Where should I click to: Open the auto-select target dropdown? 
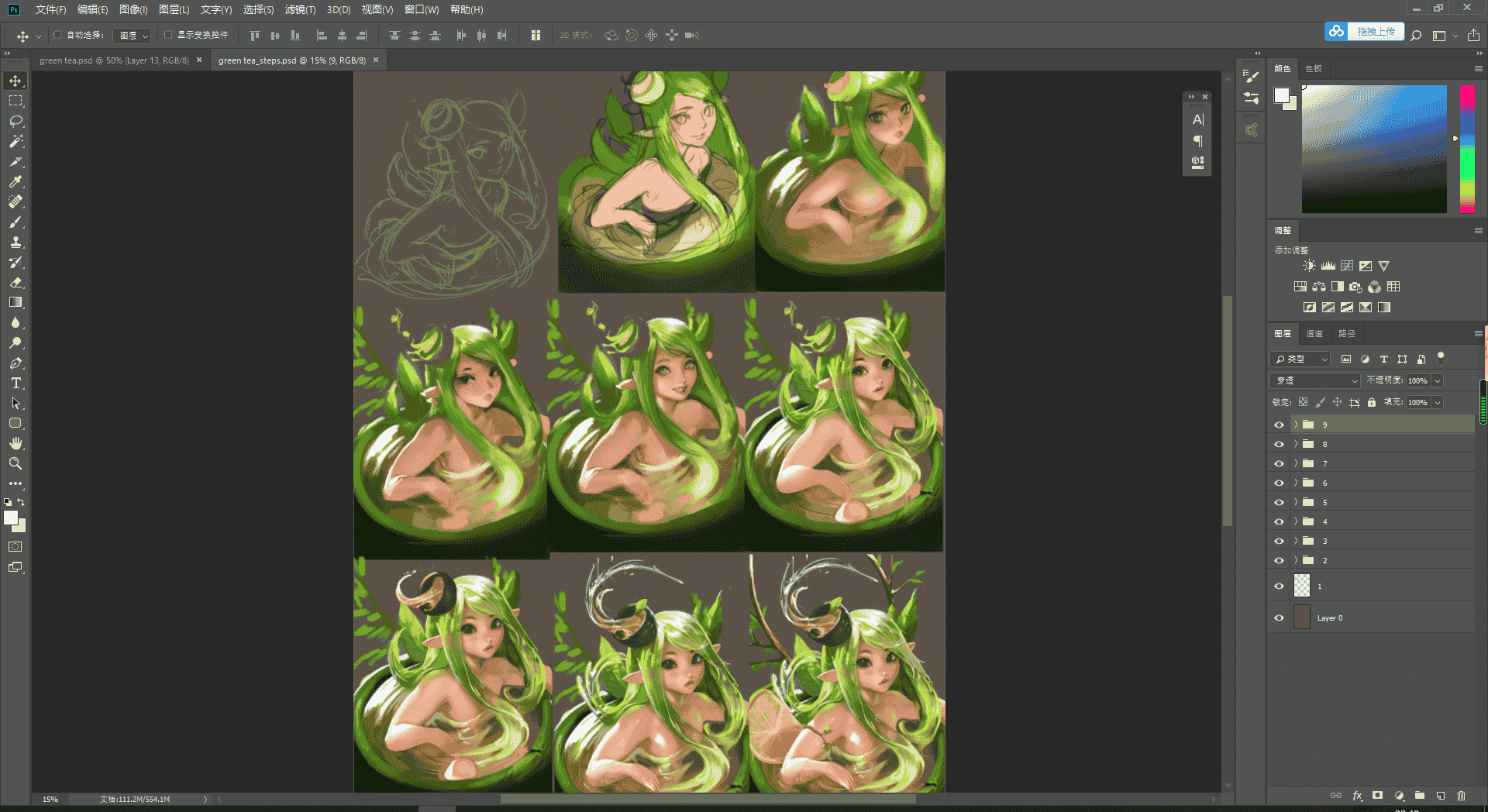[x=133, y=36]
